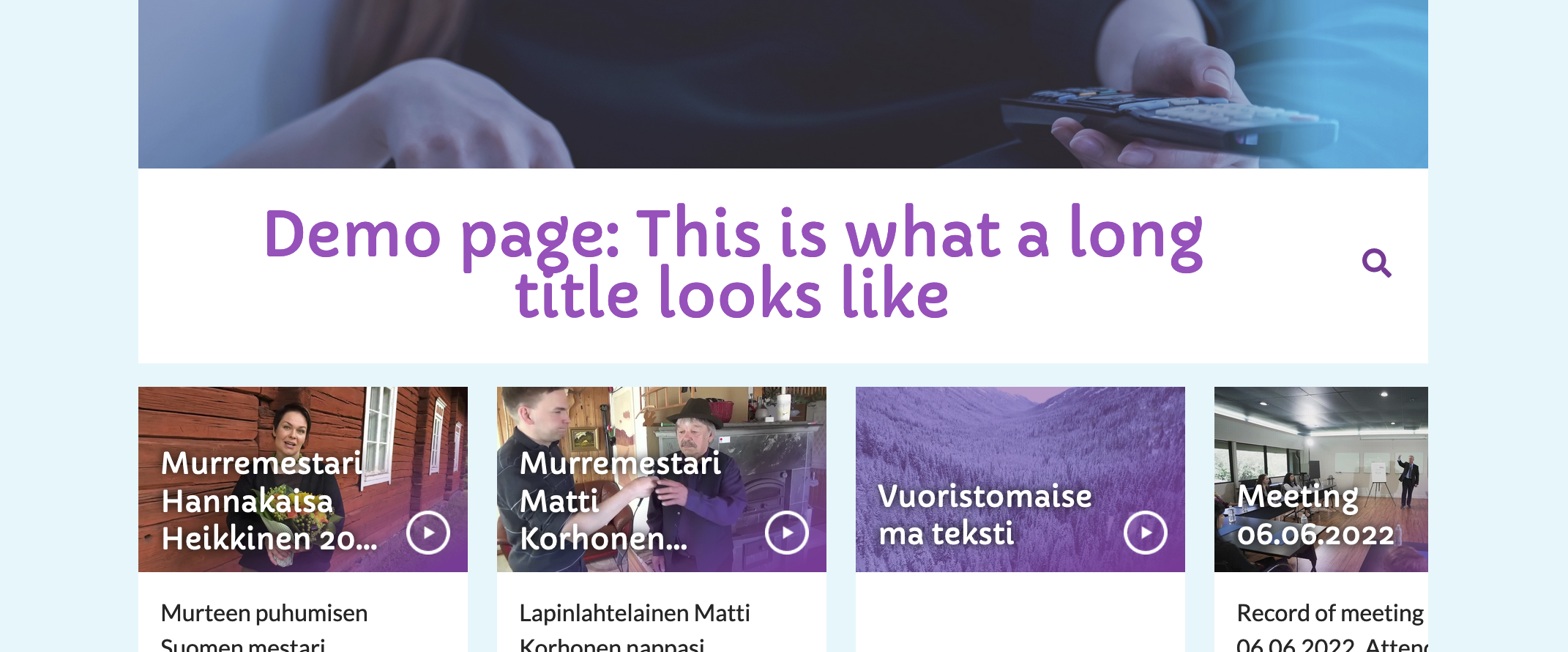Viewport: 1568px width, 652px height.
Task: Play the Vuoristomaisema teksti video
Action: 1146,533
